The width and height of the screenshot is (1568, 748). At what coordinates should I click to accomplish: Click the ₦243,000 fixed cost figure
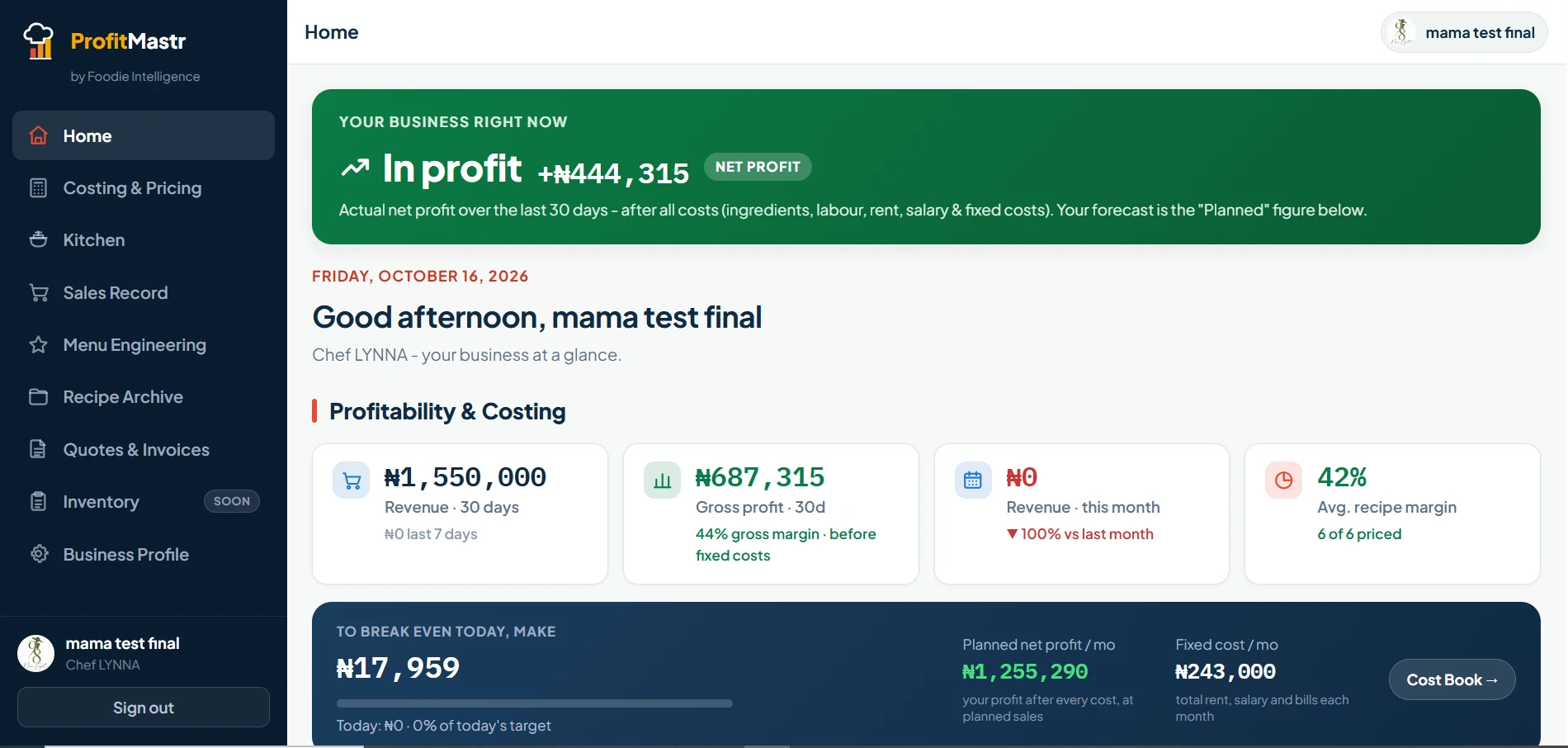click(x=1226, y=672)
